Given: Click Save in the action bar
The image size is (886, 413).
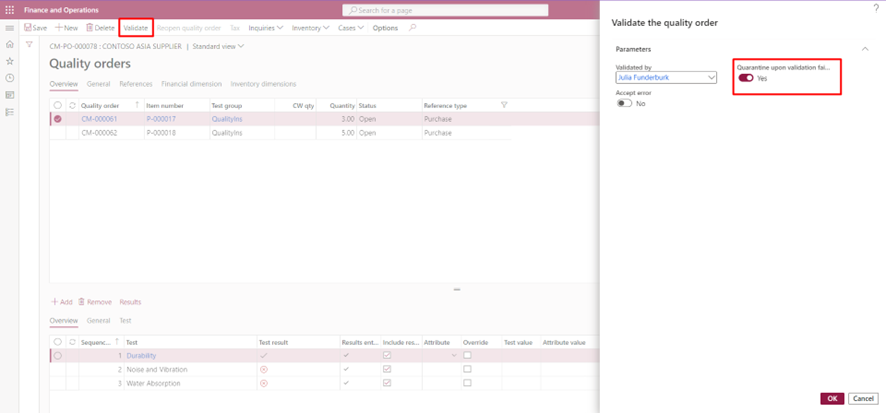Looking at the screenshot, I should 36,28.
